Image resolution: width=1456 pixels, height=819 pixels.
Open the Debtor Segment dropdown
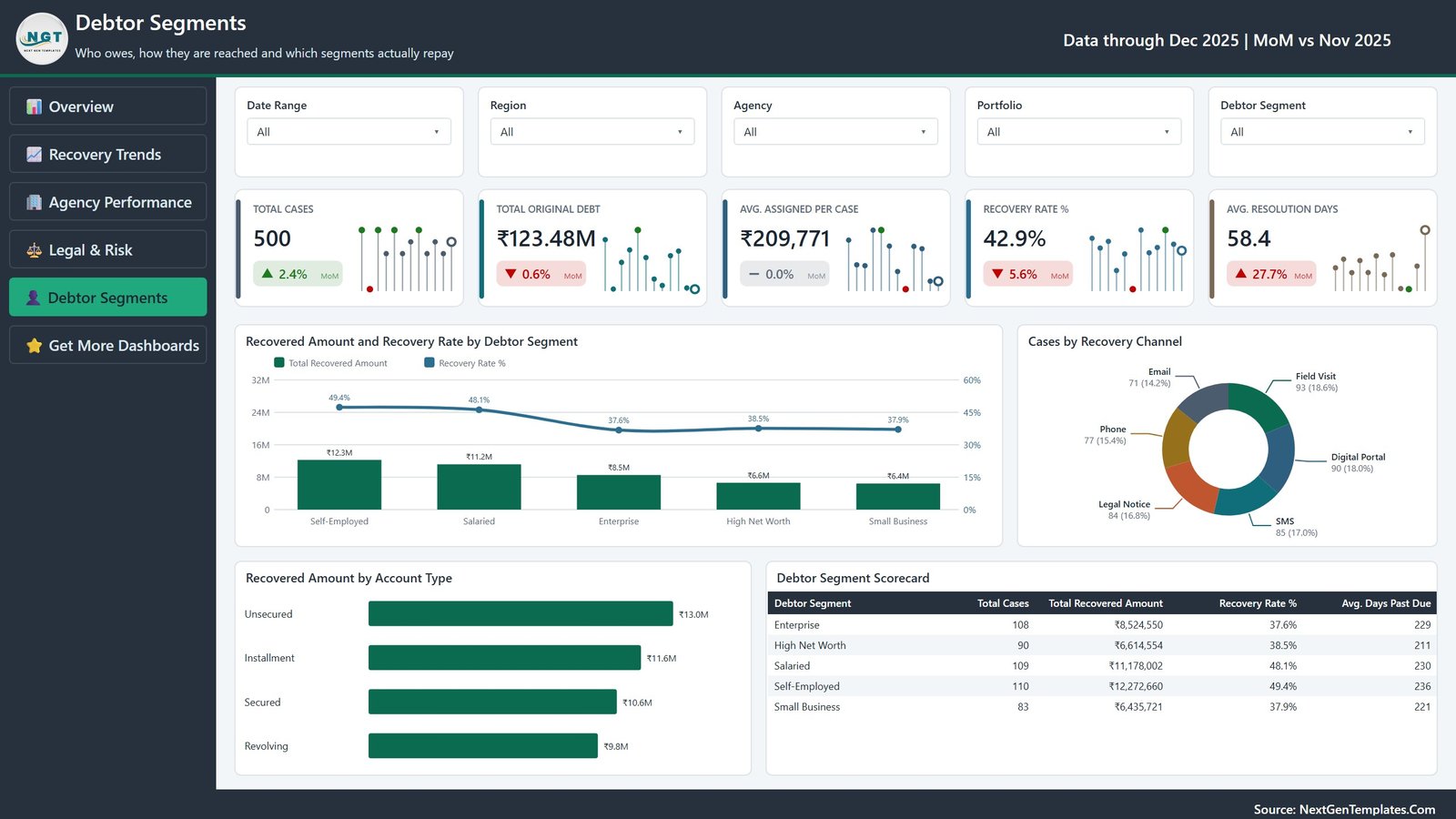[1323, 132]
